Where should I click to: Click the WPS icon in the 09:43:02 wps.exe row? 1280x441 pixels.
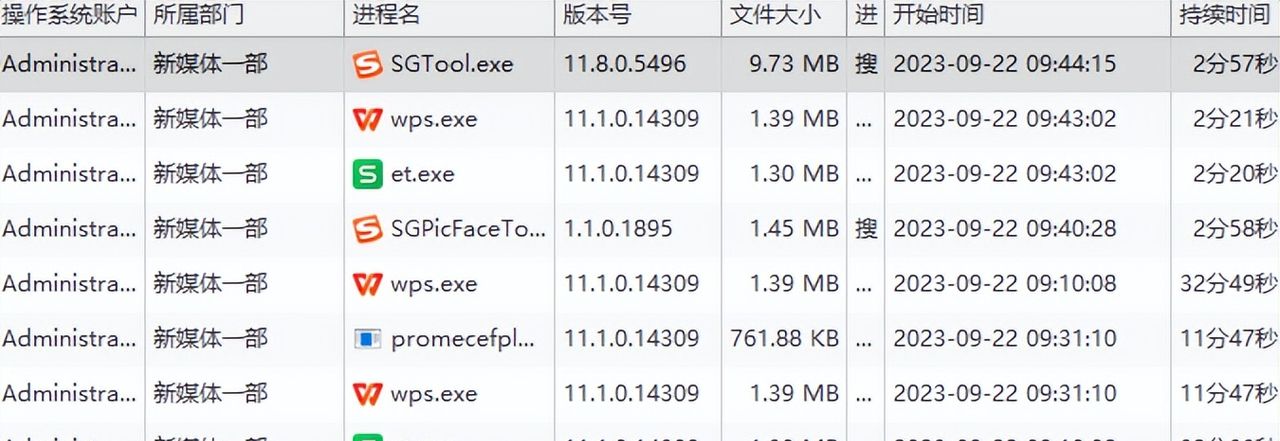367,120
